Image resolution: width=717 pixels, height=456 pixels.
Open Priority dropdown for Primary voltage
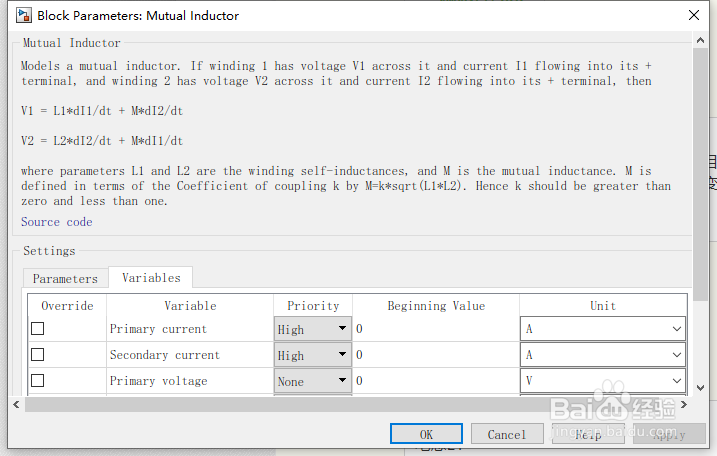point(313,381)
